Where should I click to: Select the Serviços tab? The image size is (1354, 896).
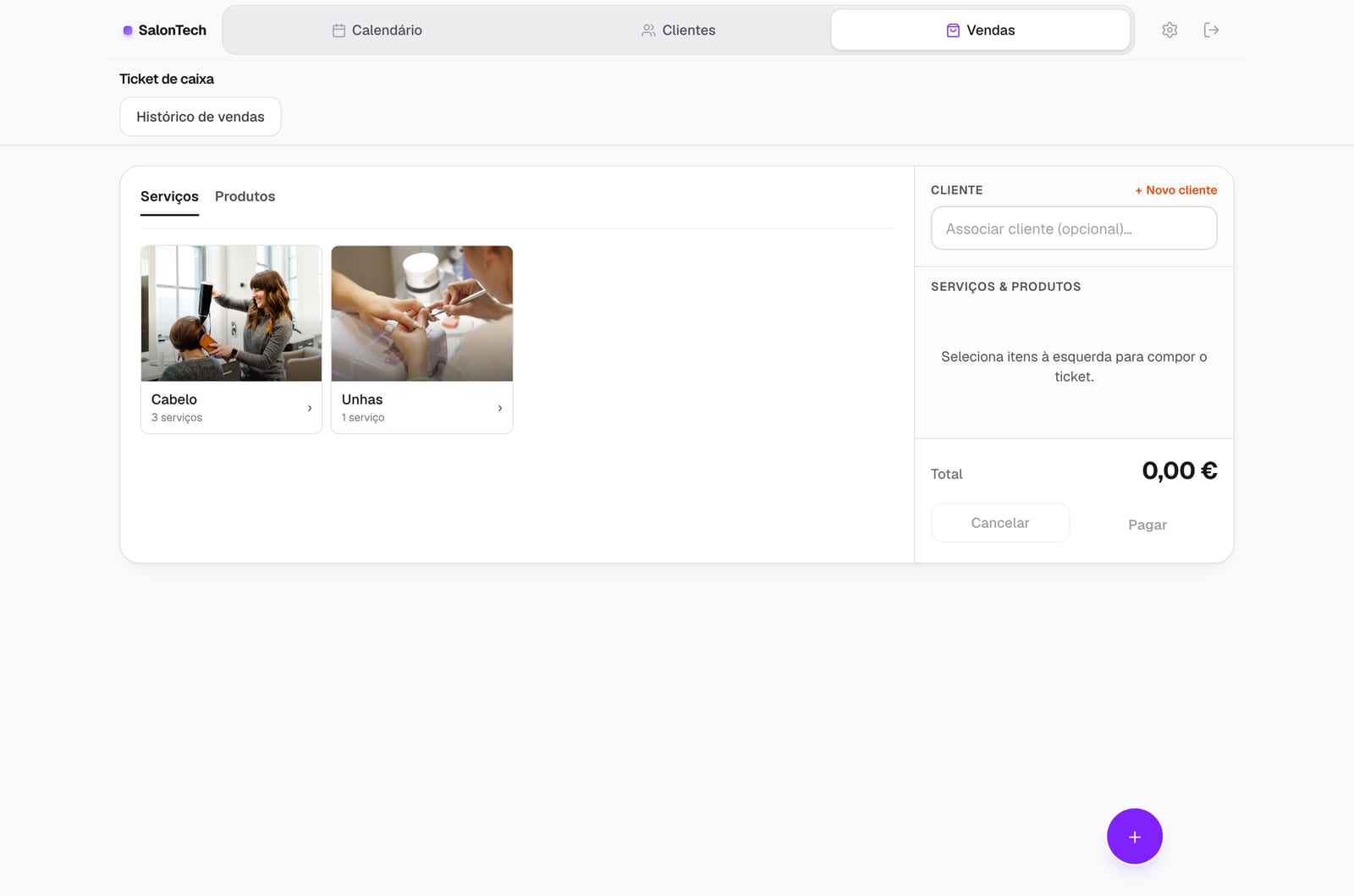(x=169, y=196)
